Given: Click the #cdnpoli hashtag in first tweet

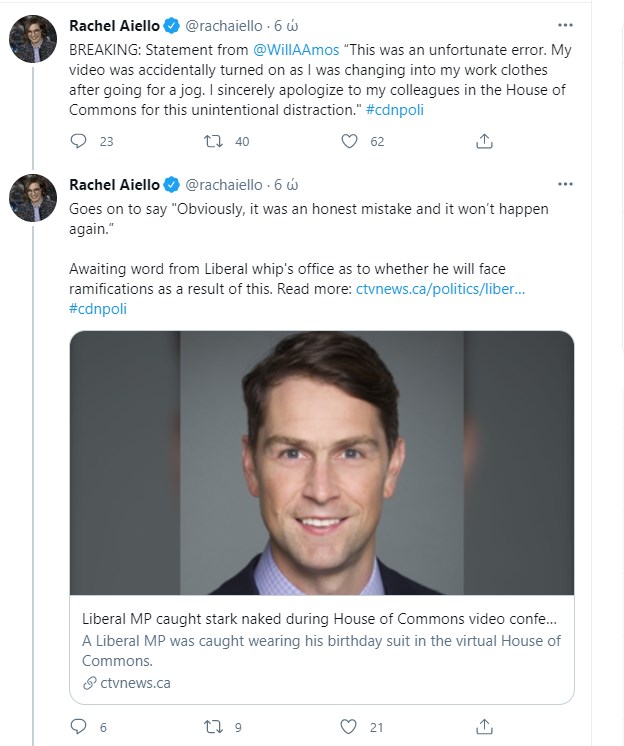Looking at the screenshot, I should point(394,110).
